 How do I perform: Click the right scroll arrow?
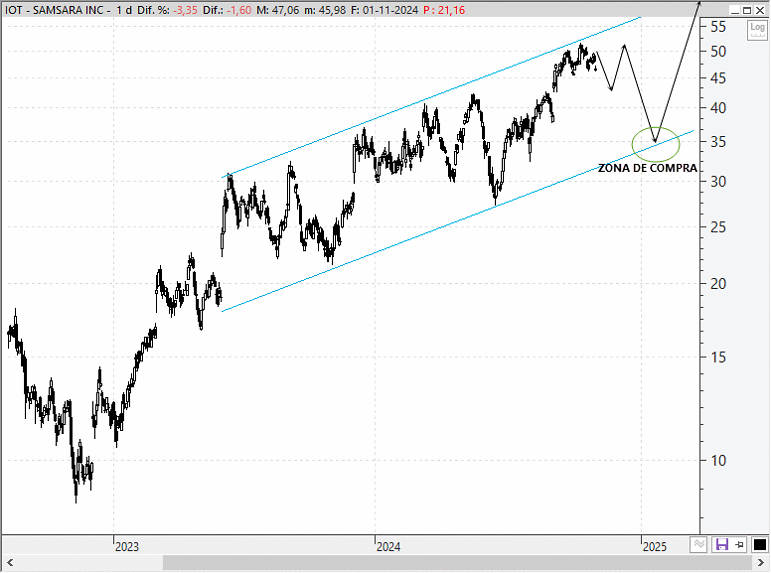(761, 562)
